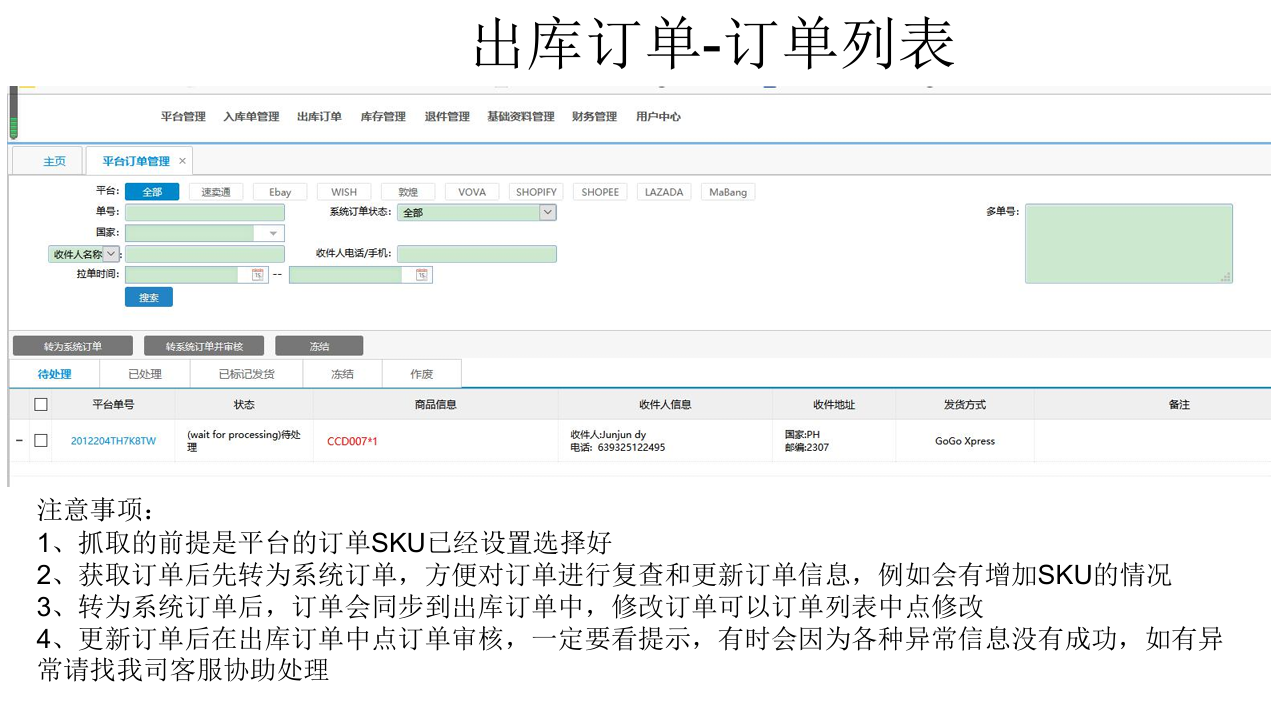Switch to the 已标记发货 tab
Image resolution: width=1273 pixels, height=714 pixels.
pyautogui.click(x=246, y=374)
